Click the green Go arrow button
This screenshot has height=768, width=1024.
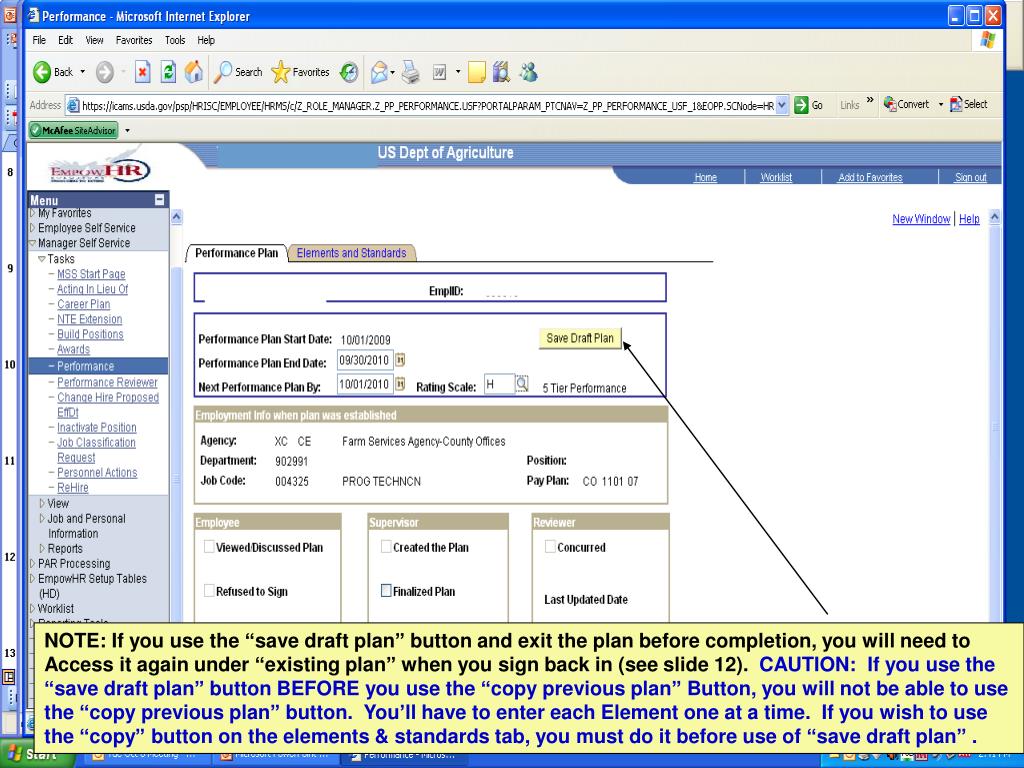click(x=801, y=105)
